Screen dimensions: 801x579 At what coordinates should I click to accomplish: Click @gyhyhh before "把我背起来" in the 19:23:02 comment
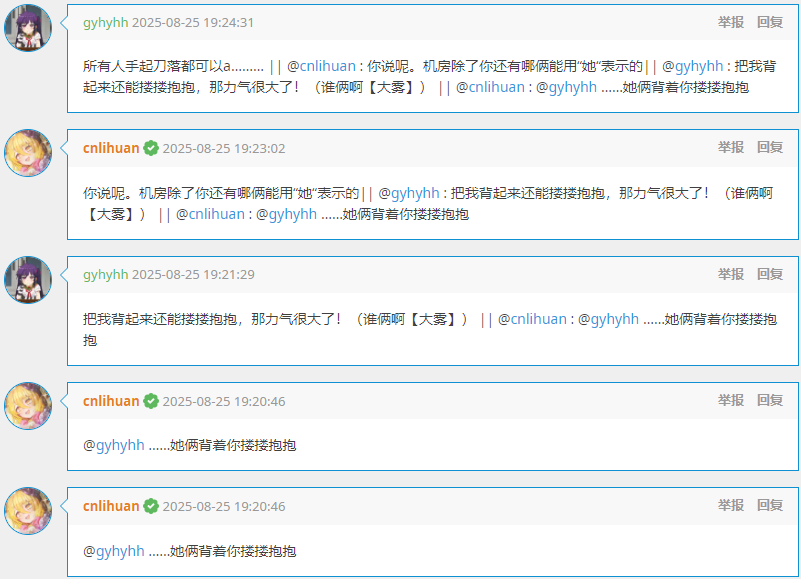(409, 193)
